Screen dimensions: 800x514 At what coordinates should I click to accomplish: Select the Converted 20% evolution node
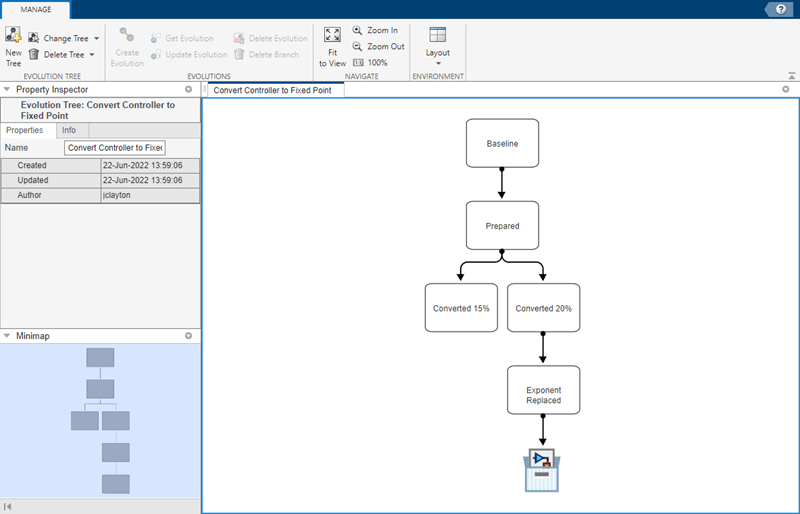click(x=543, y=308)
